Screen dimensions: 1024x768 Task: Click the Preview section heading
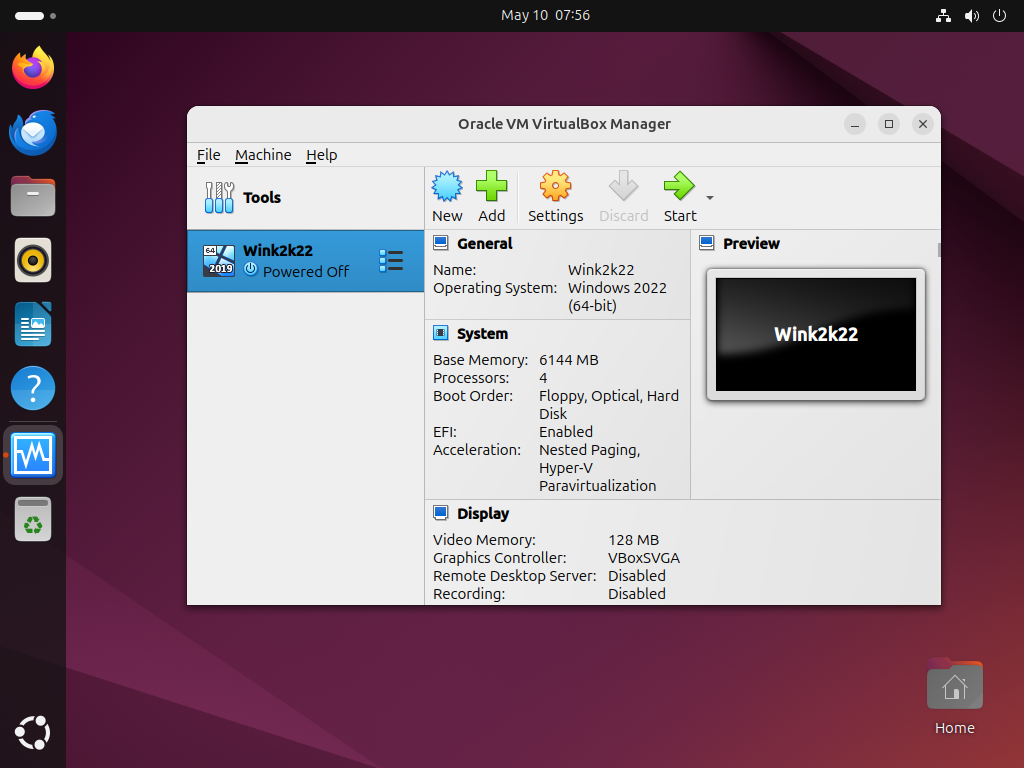pyautogui.click(x=751, y=244)
